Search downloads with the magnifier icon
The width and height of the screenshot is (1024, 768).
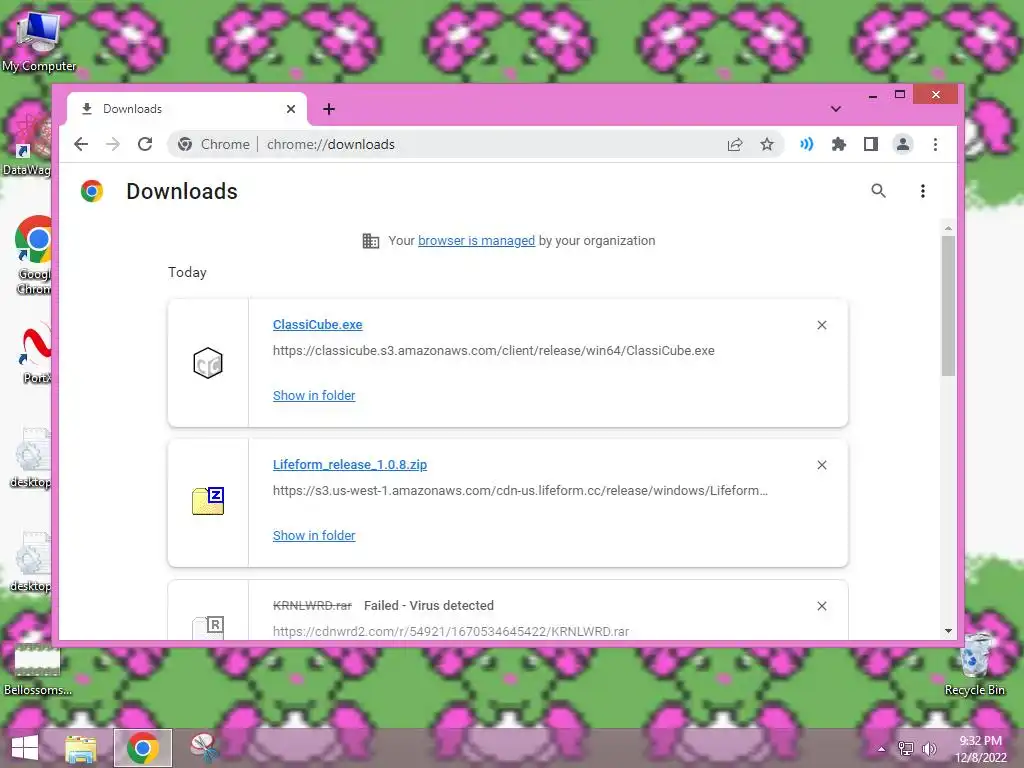[878, 191]
